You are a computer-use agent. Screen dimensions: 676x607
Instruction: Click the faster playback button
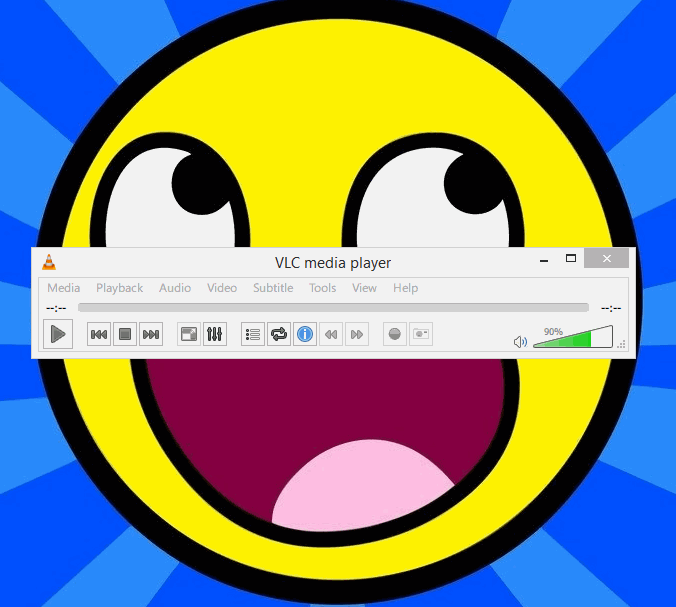357,334
